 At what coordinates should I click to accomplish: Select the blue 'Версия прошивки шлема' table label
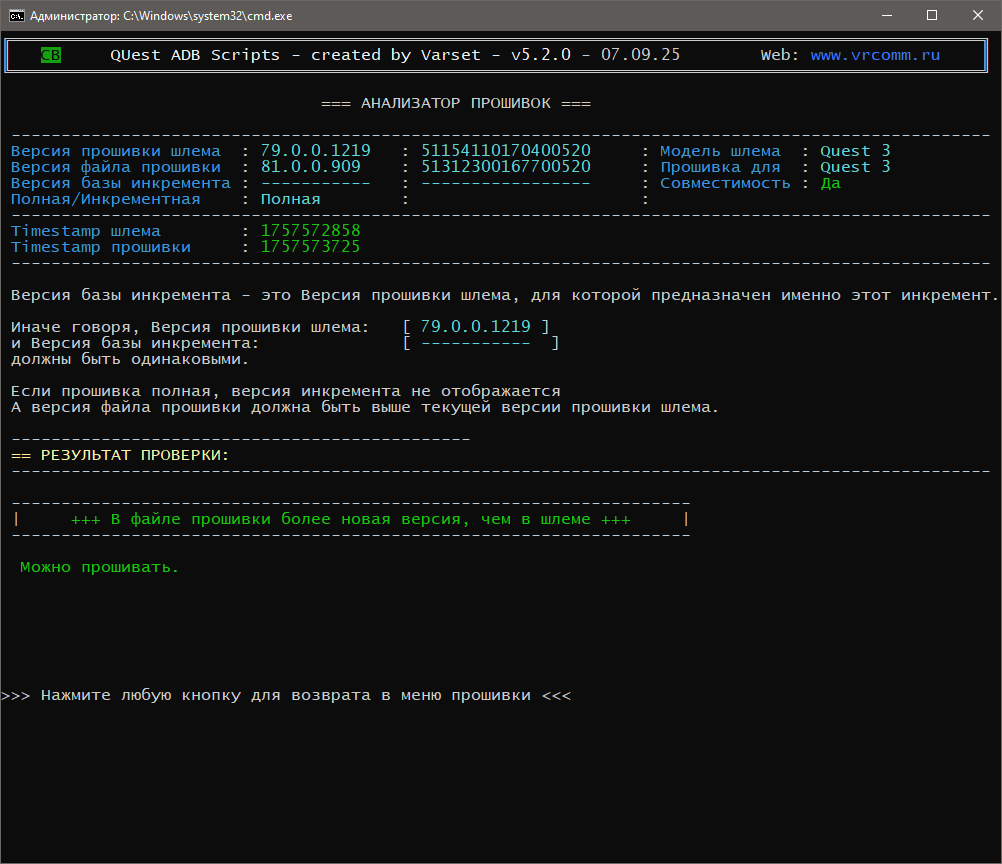point(116,151)
